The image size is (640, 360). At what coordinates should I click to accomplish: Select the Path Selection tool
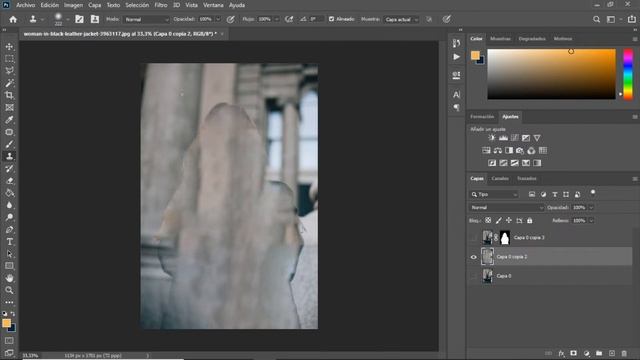pos(9,254)
